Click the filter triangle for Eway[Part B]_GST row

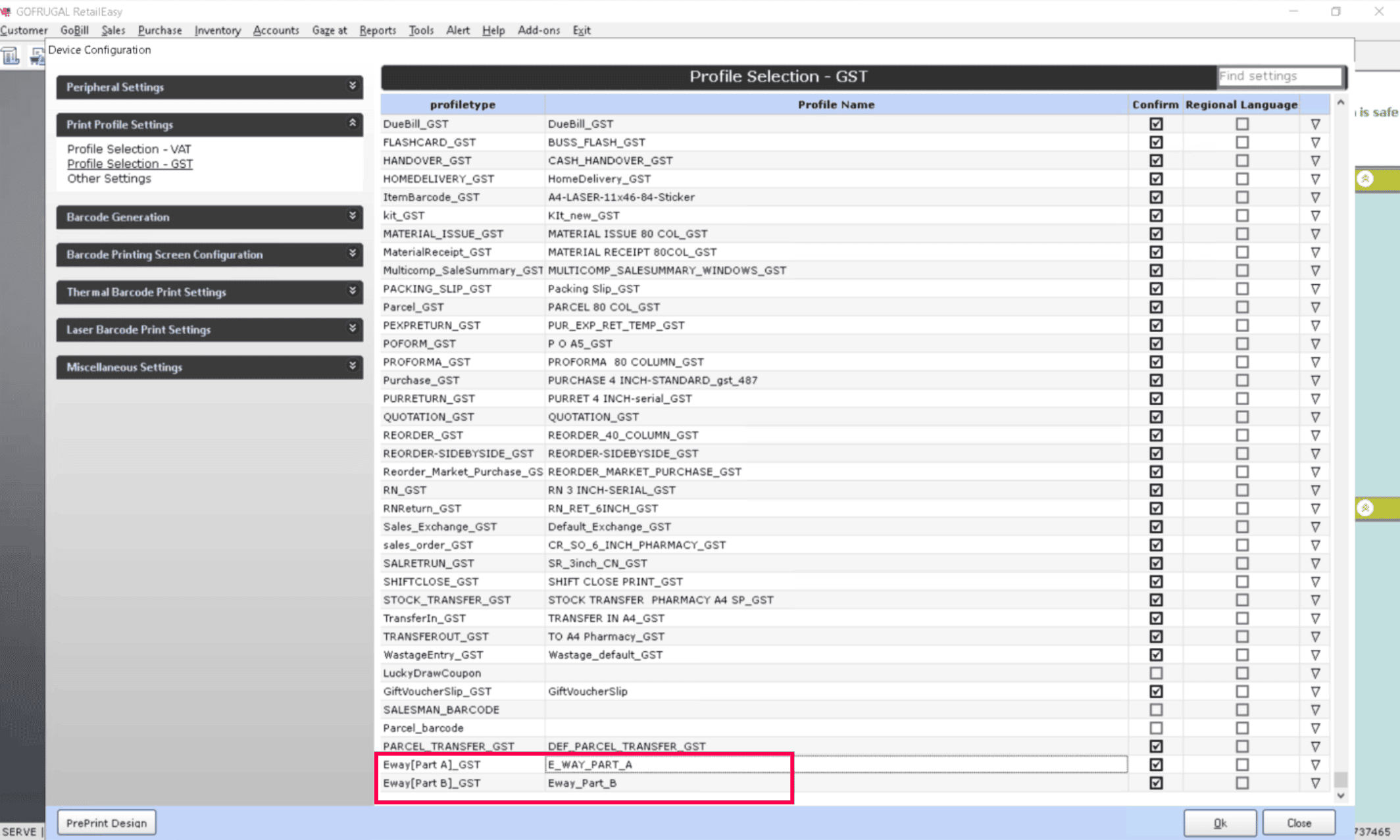click(x=1315, y=783)
